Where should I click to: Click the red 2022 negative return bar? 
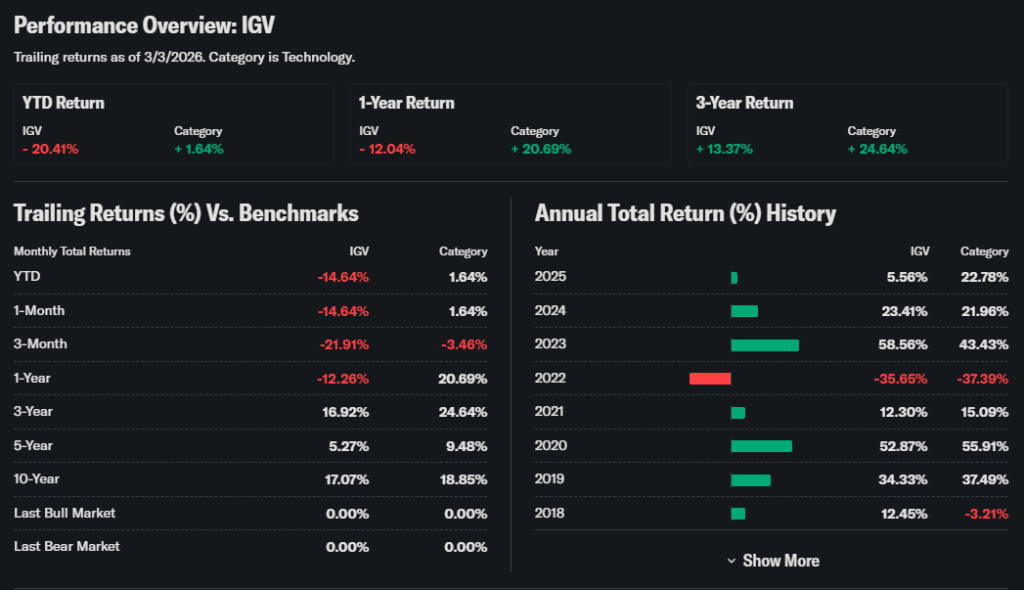point(710,378)
